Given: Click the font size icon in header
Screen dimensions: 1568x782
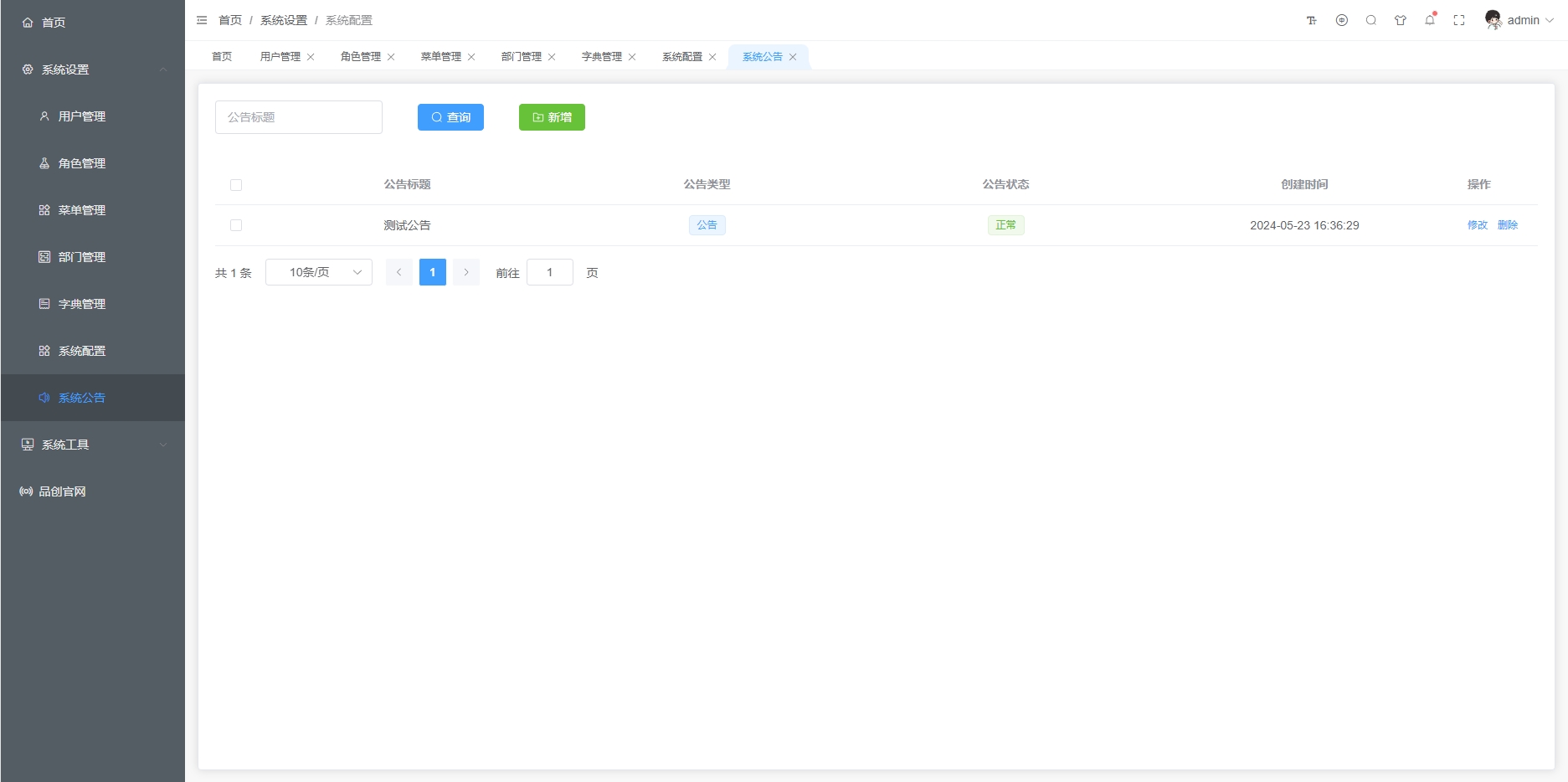Looking at the screenshot, I should tap(1312, 21).
